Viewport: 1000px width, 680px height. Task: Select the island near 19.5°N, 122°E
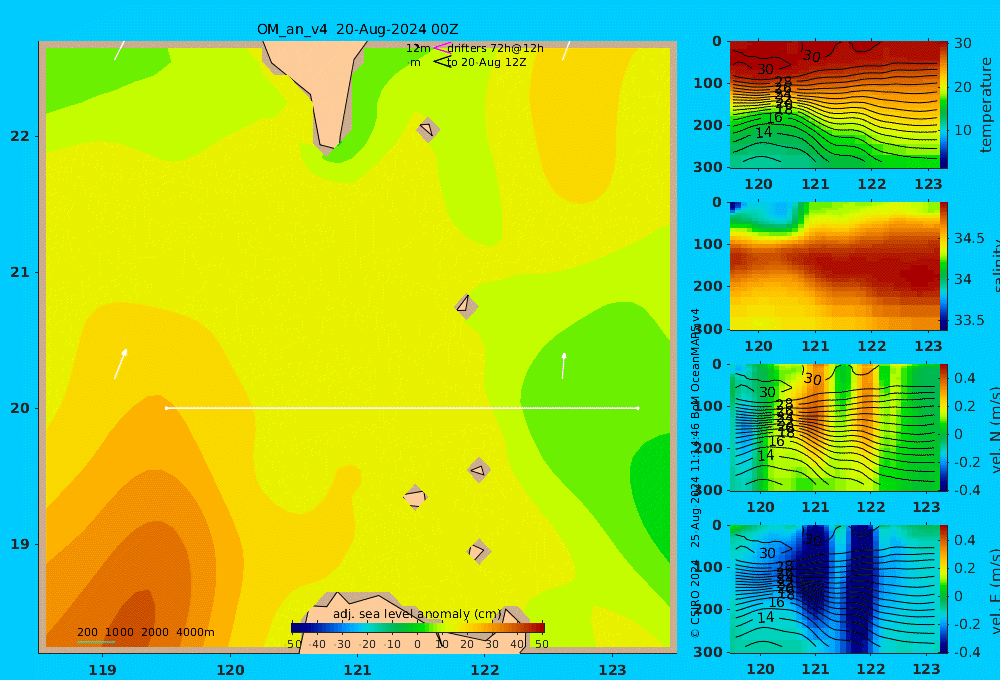point(479,470)
